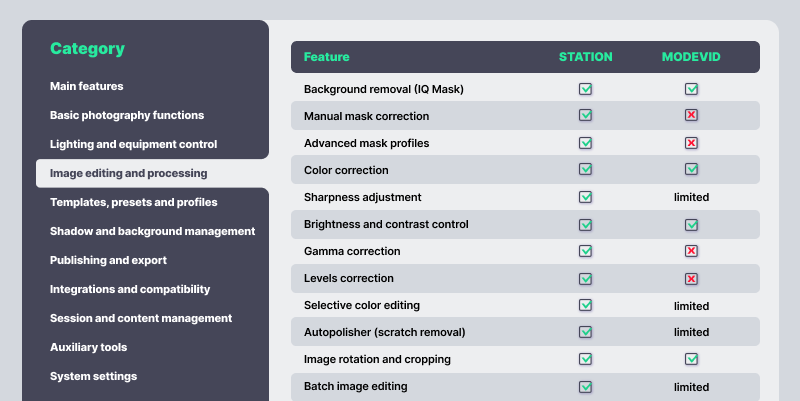This screenshot has width=800, height=401.
Task: Open Publishing and export category
Action: pyautogui.click(x=108, y=260)
